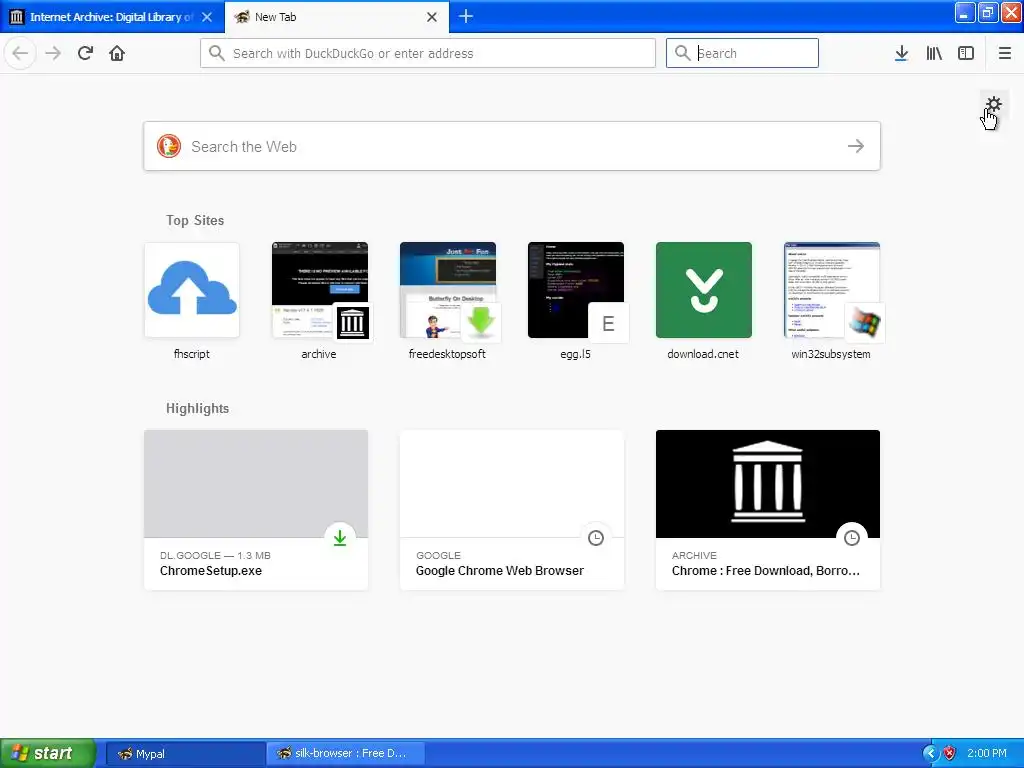The width and height of the screenshot is (1024, 768).
Task: Open Google Chrome Web Browser highlight
Action: [x=512, y=509]
